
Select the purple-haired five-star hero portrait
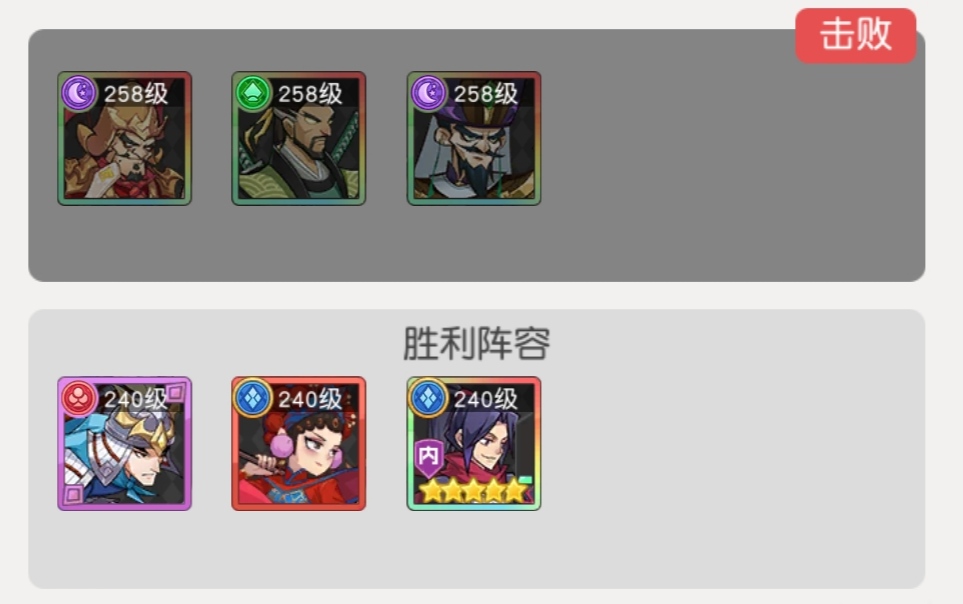[x=474, y=444]
